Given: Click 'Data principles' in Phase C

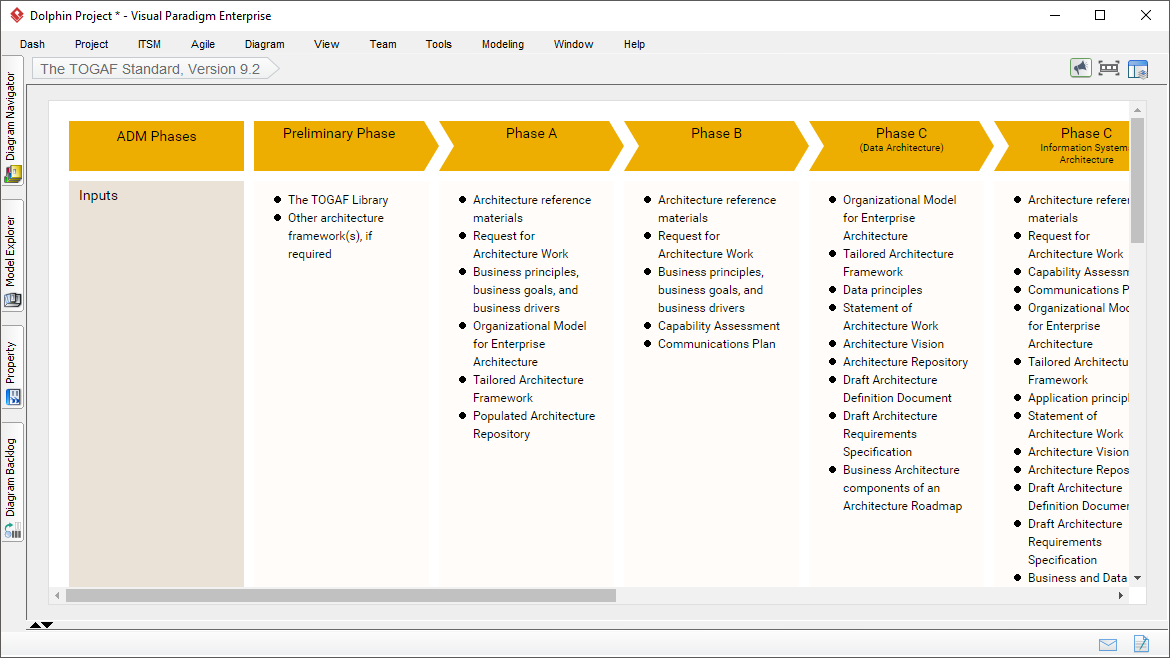Looking at the screenshot, I should pos(883,290).
